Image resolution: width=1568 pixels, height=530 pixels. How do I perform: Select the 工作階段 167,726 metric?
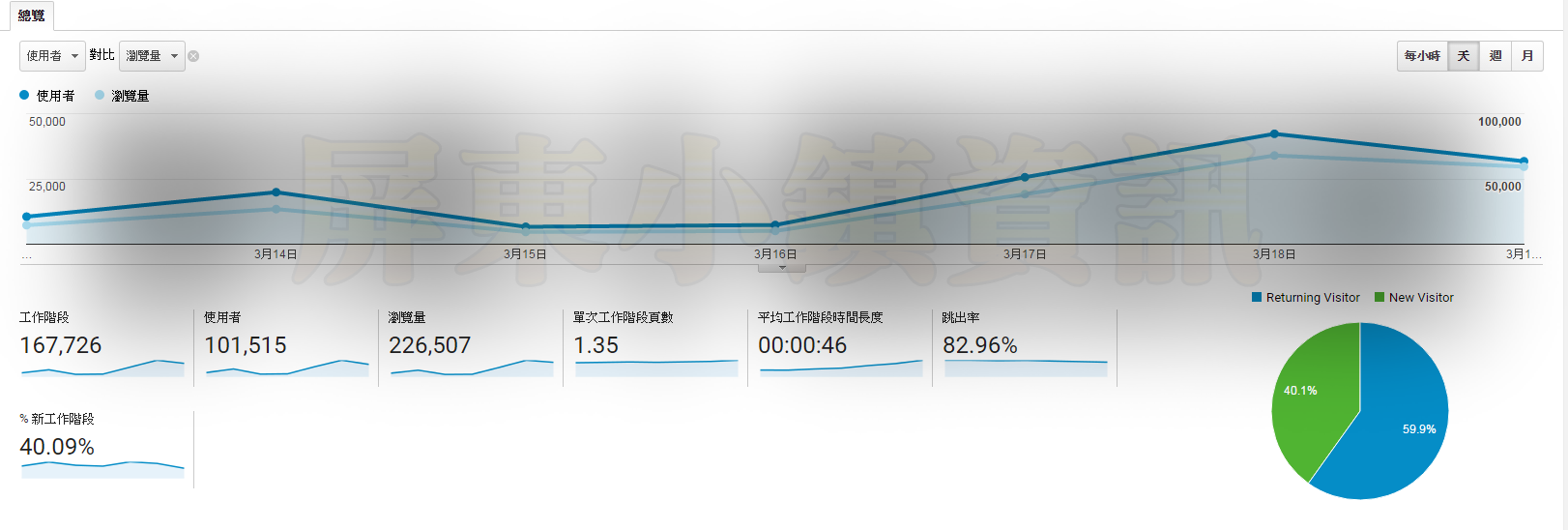tap(102, 347)
